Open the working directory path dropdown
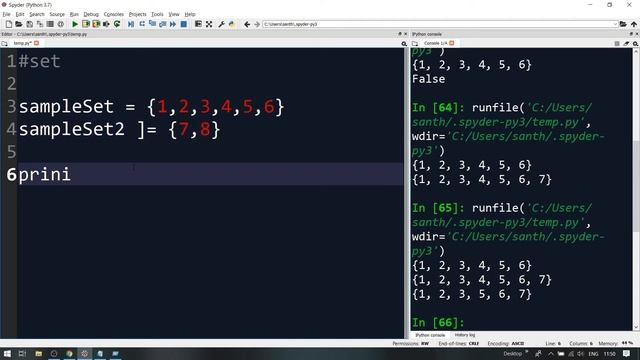The width and height of the screenshot is (640, 360). pos(615,24)
